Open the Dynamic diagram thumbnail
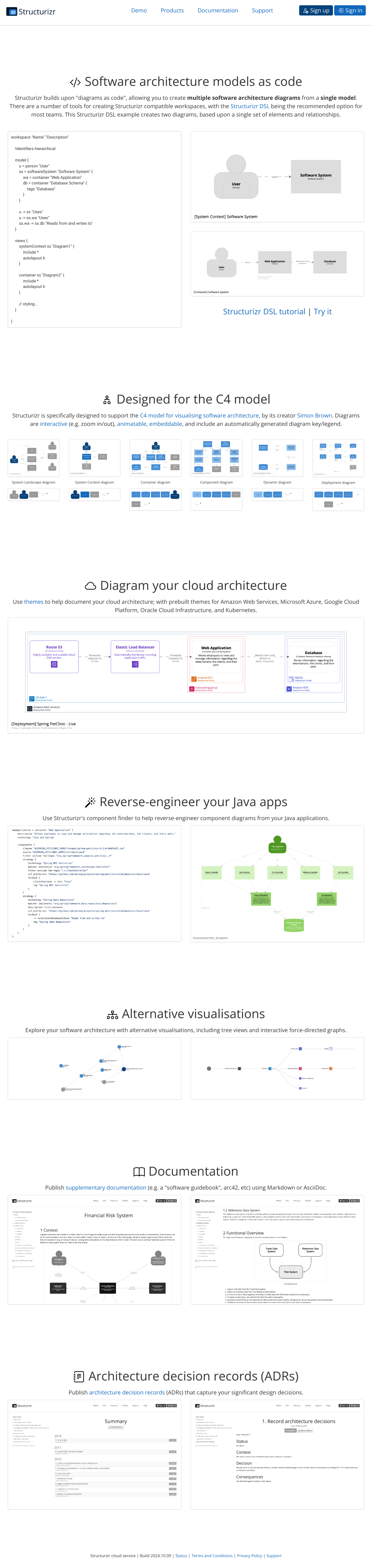This screenshot has width=372, height=1568. (277, 458)
